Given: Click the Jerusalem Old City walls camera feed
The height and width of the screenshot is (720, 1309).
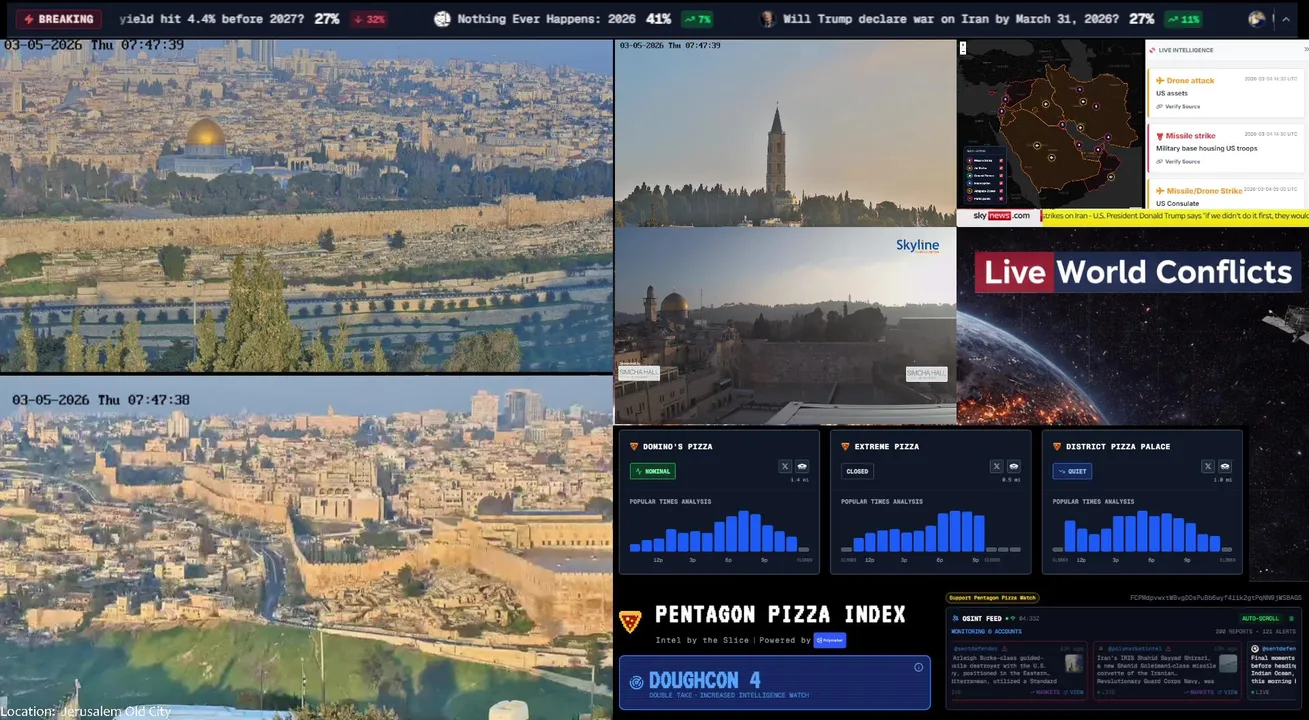Looking at the screenshot, I should (x=306, y=548).
